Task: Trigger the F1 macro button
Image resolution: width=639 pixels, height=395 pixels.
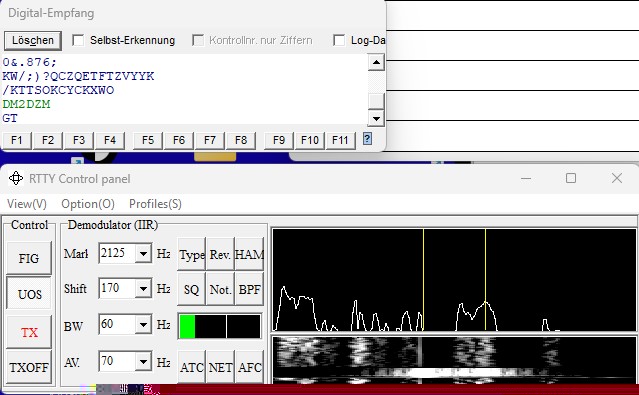Action: click(17, 141)
